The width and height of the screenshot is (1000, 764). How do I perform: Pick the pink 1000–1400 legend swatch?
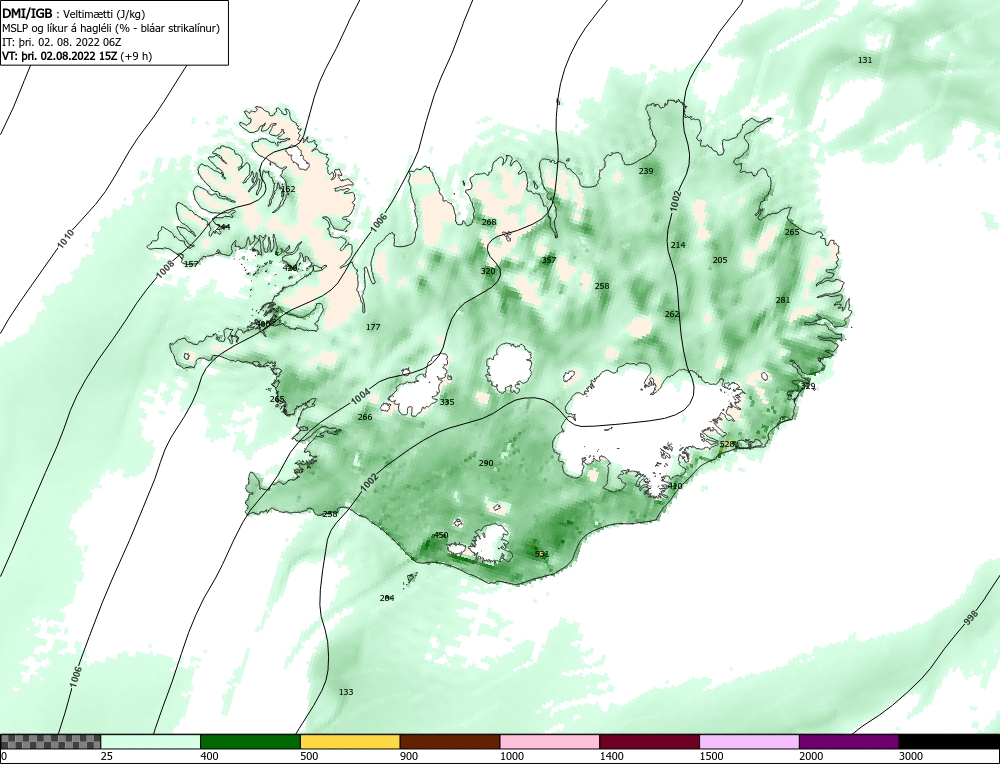point(550,742)
